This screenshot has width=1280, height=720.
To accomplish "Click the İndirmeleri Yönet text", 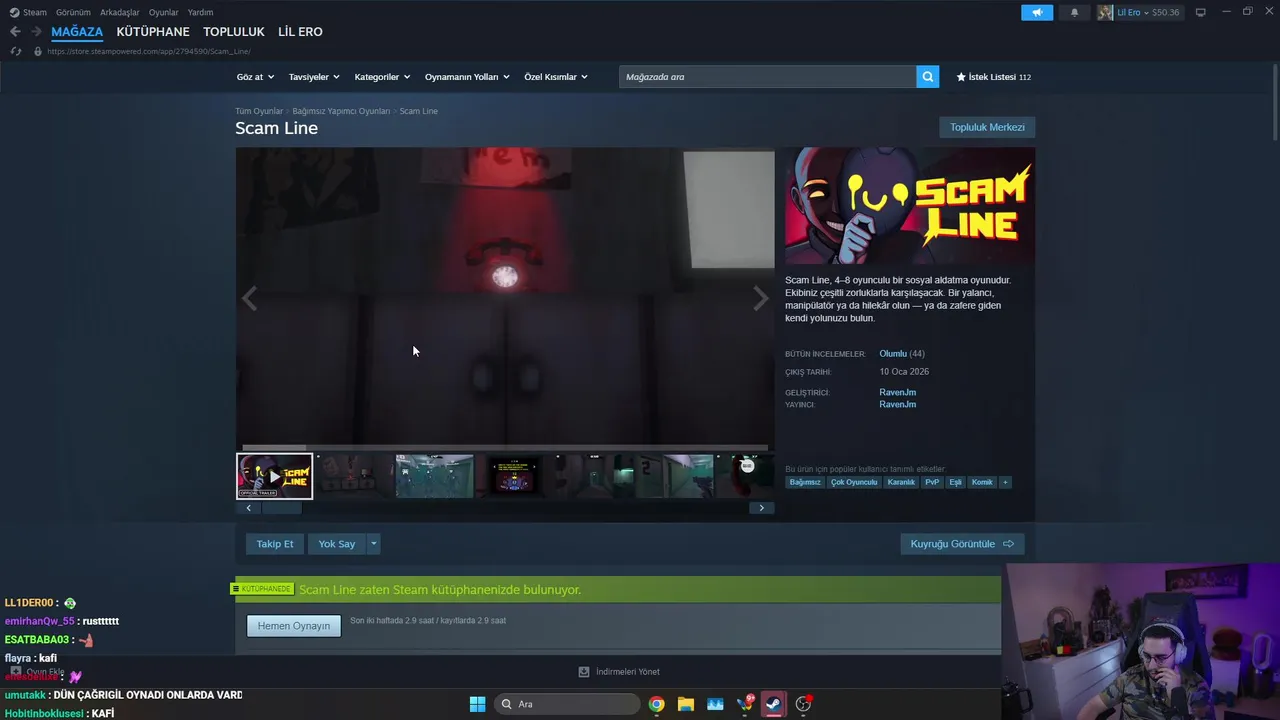I will click(628, 672).
